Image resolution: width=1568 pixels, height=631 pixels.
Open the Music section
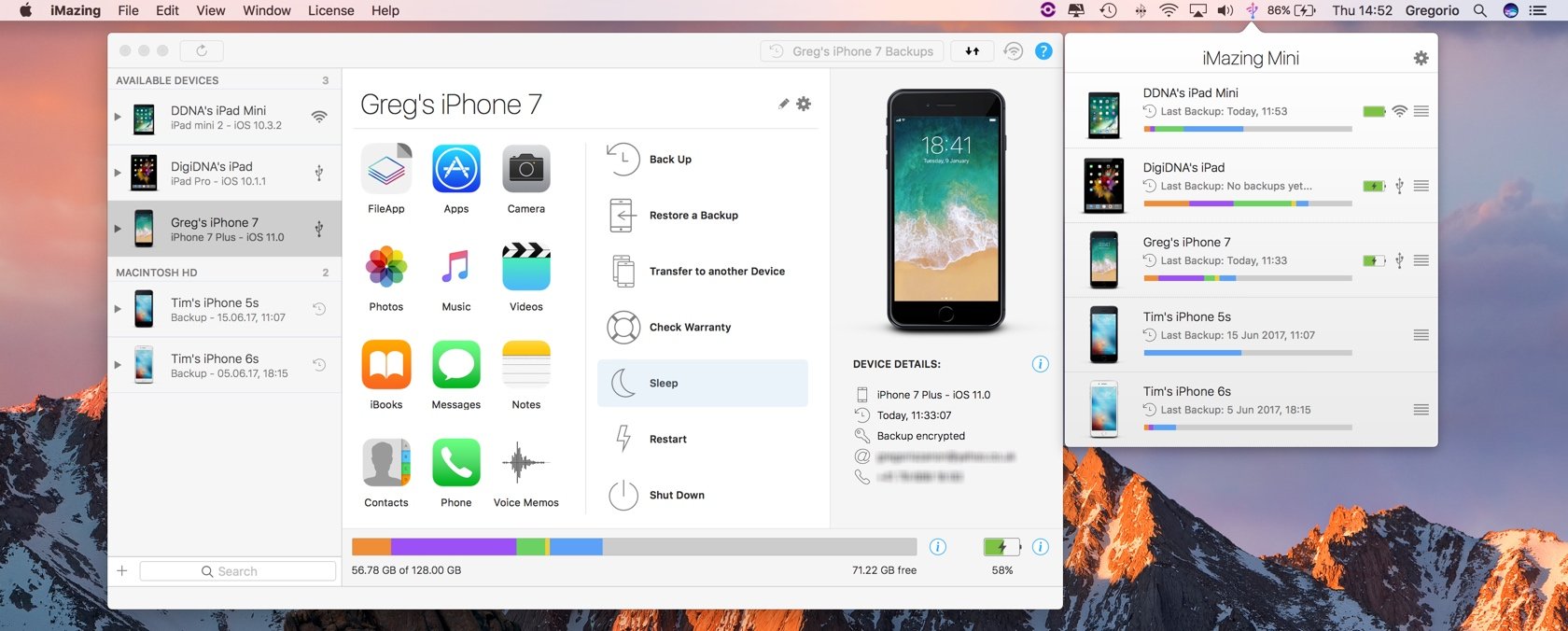tap(456, 267)
